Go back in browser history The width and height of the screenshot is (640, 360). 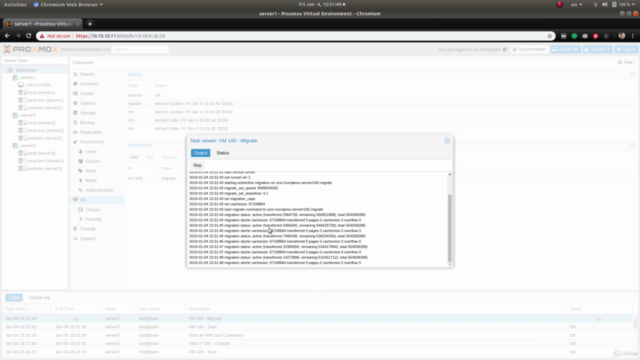pos(7,36)
